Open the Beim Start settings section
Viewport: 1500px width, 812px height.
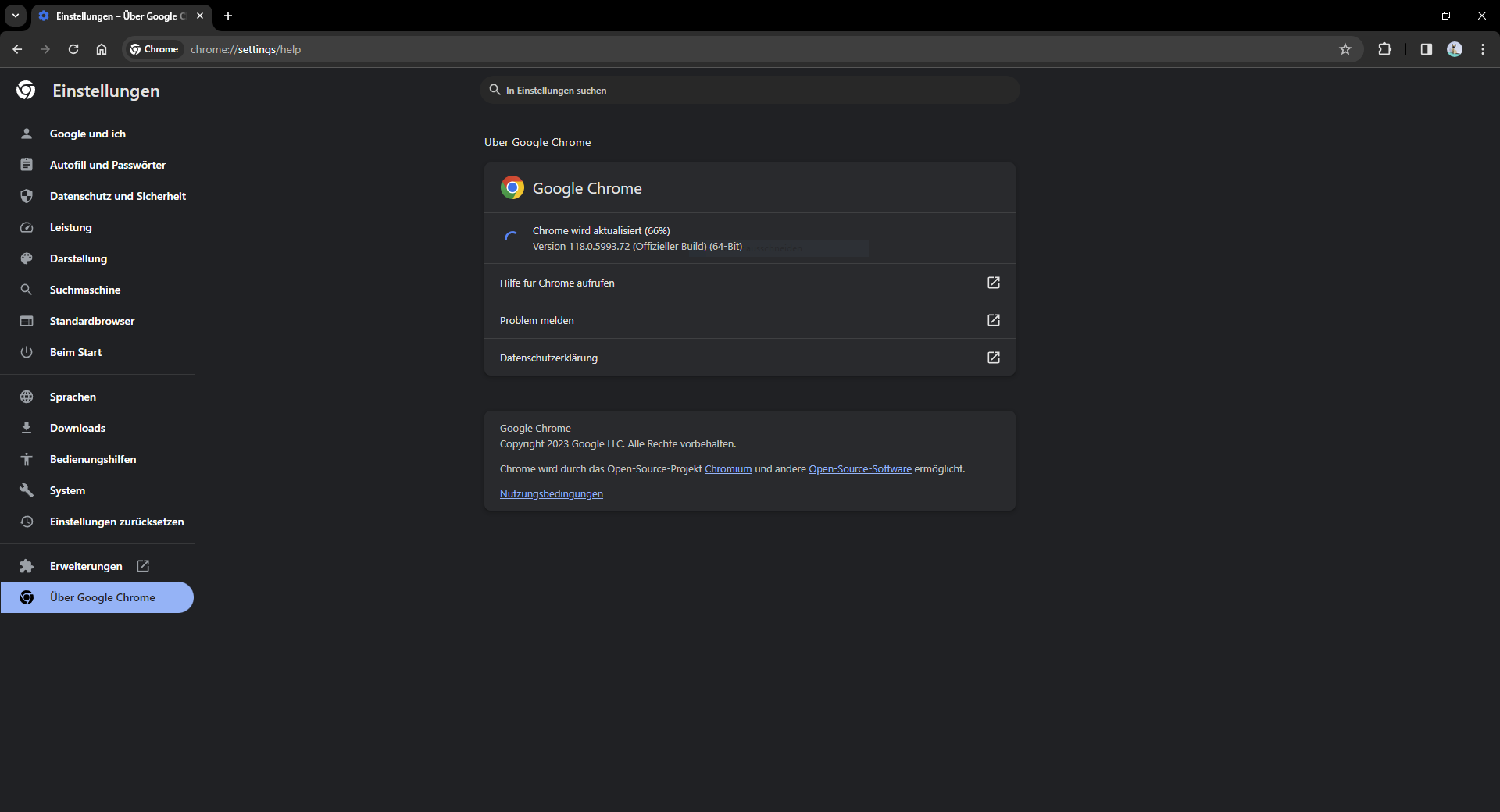click(x=97, y=352)
